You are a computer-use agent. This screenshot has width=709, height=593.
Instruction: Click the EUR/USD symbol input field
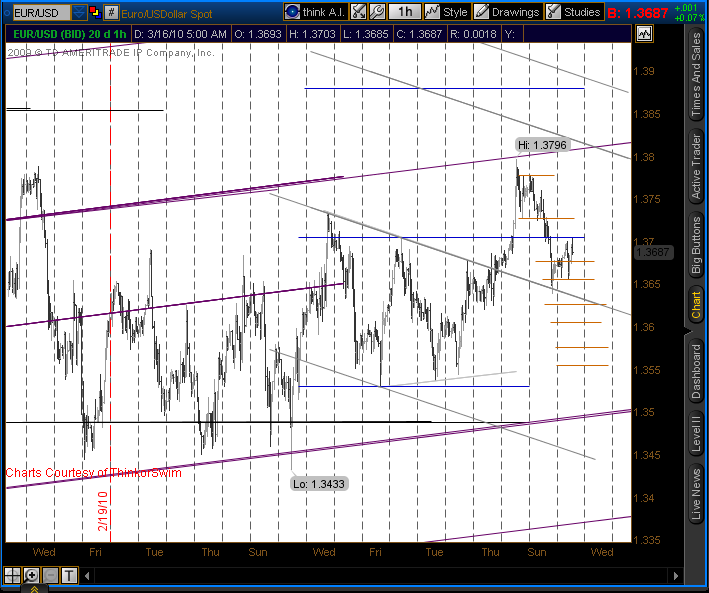pyautogui.click(x=42, y=13)
